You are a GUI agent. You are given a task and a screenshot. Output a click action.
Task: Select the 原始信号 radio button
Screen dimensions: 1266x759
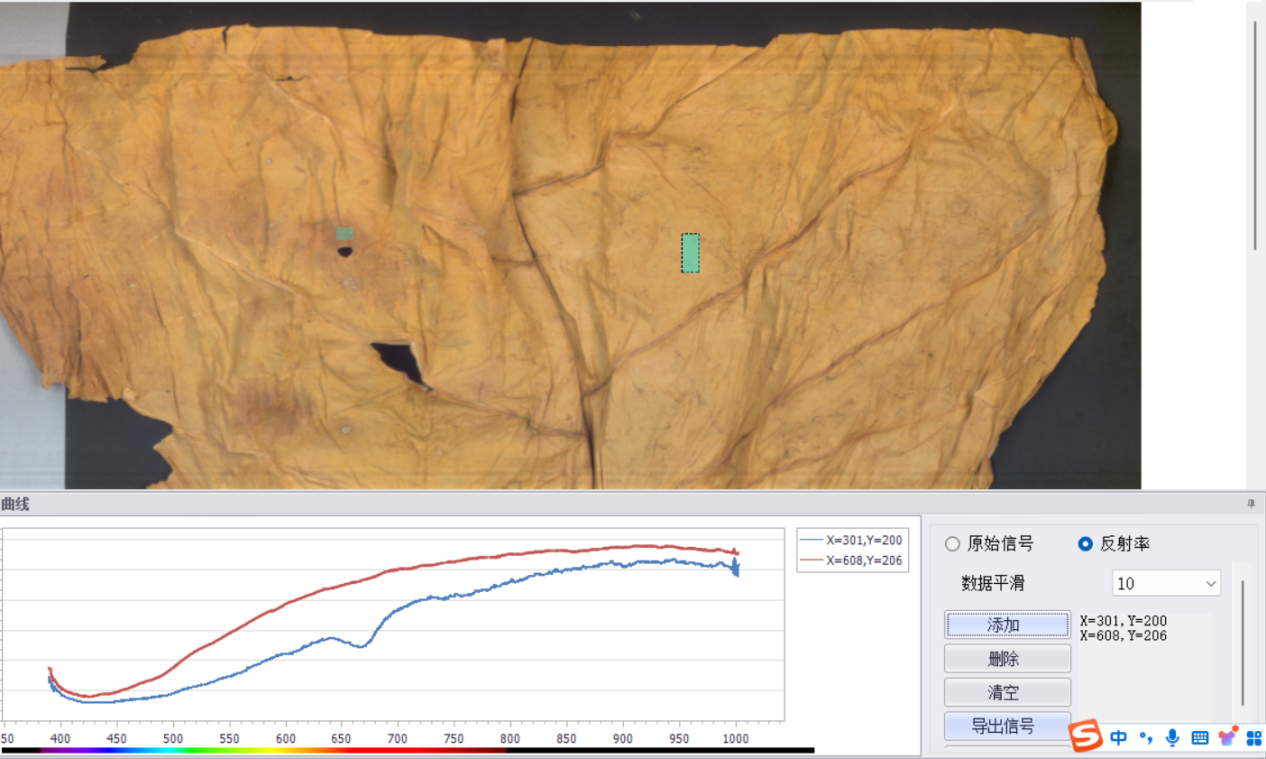click(952, 544)
